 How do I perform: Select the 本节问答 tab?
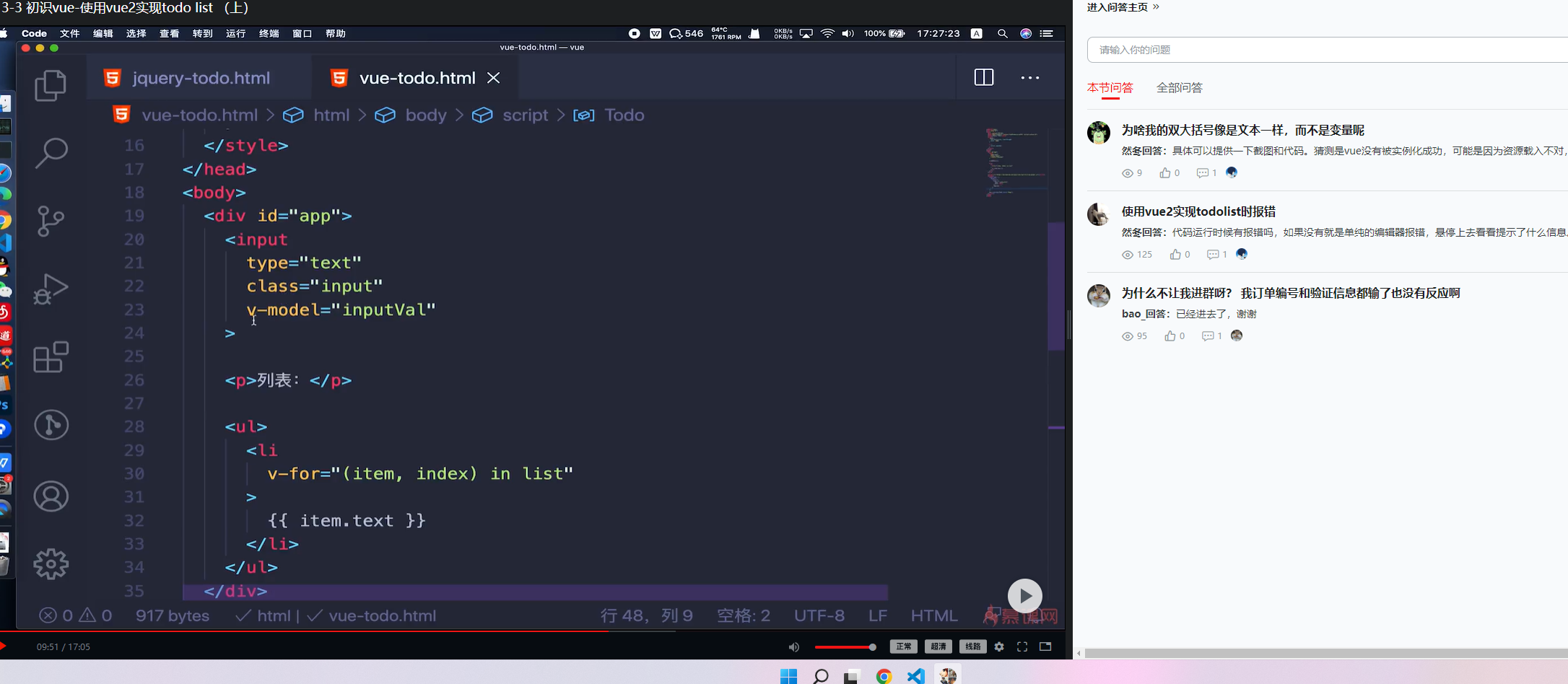[x=1110, y=88]
